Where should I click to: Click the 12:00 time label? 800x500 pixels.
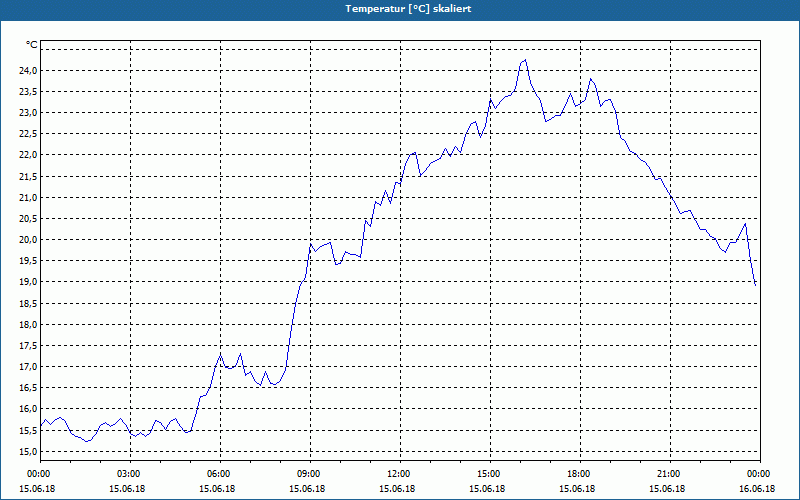[x=401, y=474]
